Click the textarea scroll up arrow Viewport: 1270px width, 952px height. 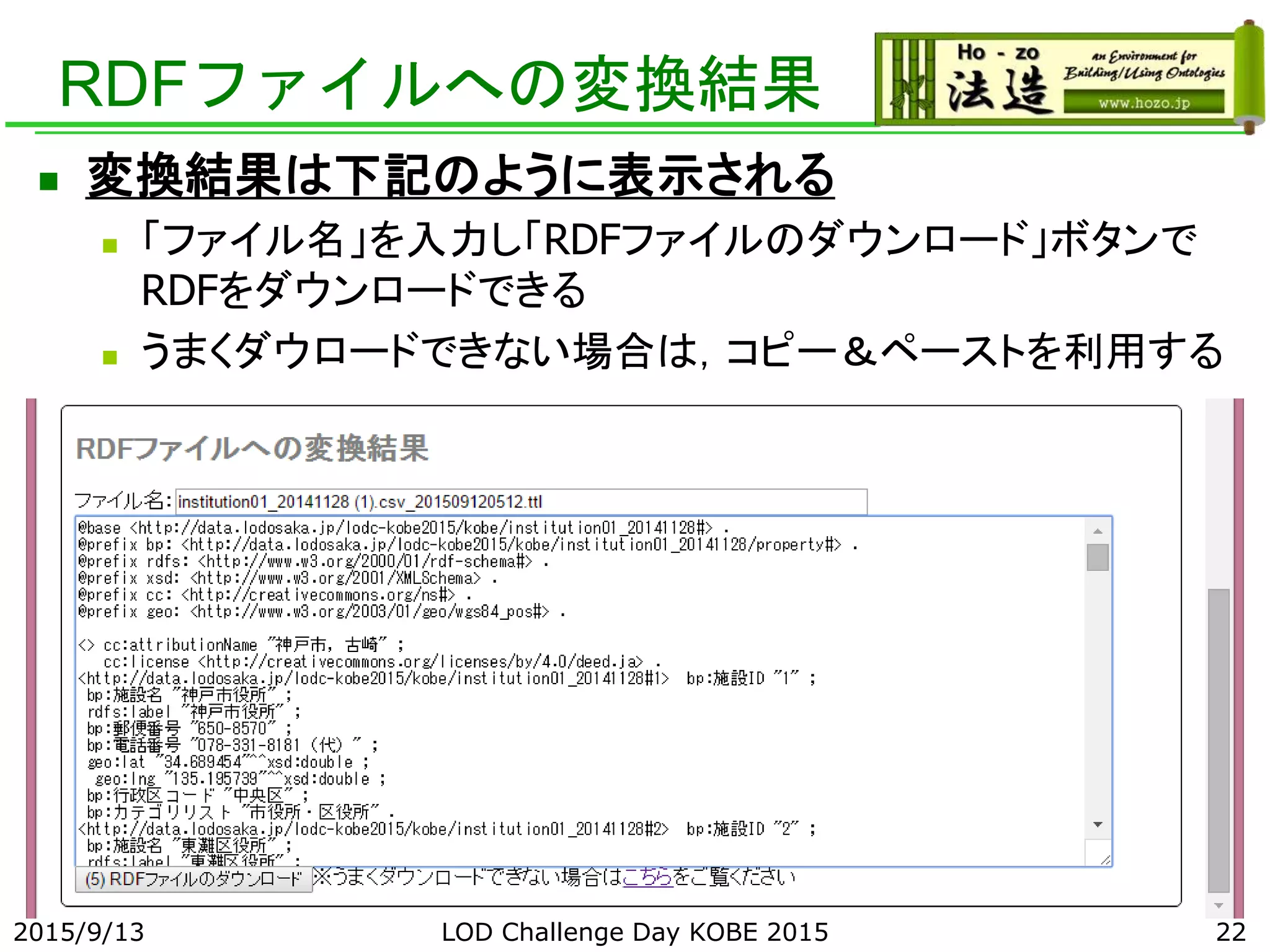pos(1098,531)
